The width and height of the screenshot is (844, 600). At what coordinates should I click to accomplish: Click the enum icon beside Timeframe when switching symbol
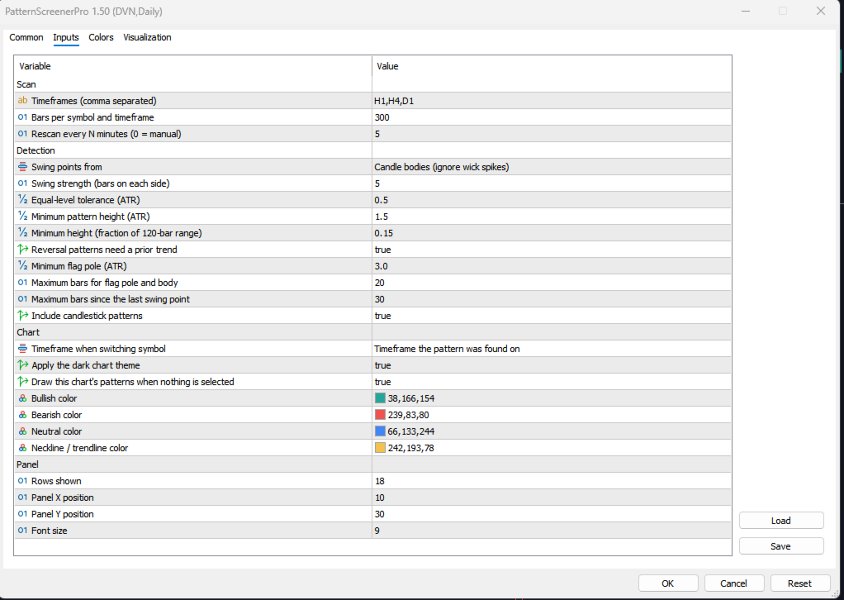[x=22, y=349]
